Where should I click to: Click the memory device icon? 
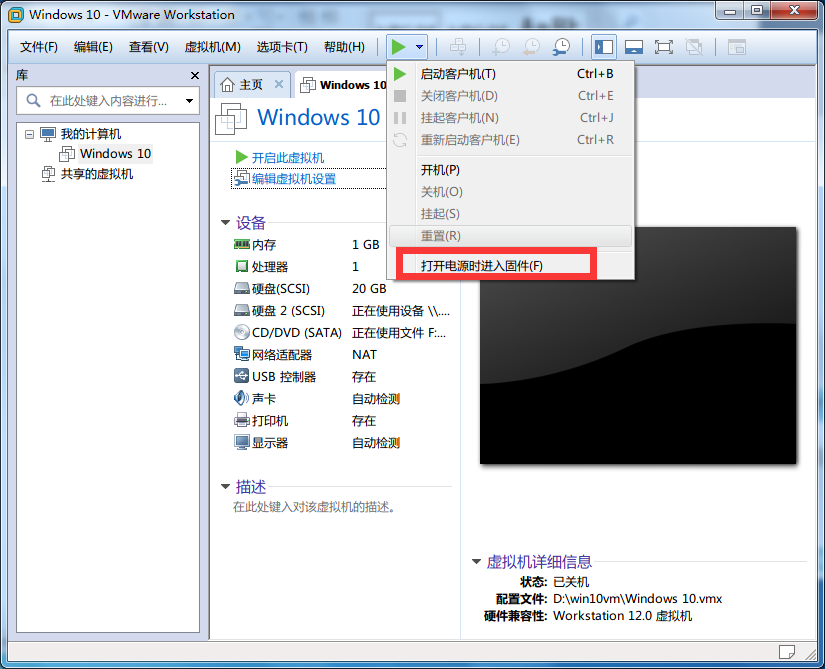pos(241,245)
